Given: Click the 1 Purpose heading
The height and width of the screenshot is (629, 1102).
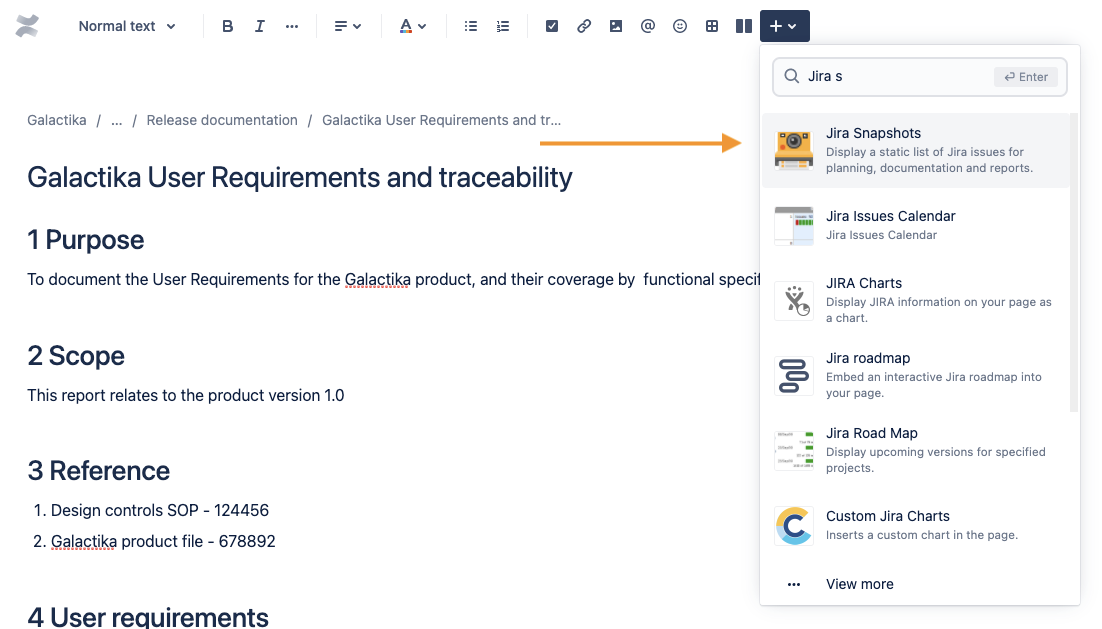Looking at the screenshot, I should [86, 240].
